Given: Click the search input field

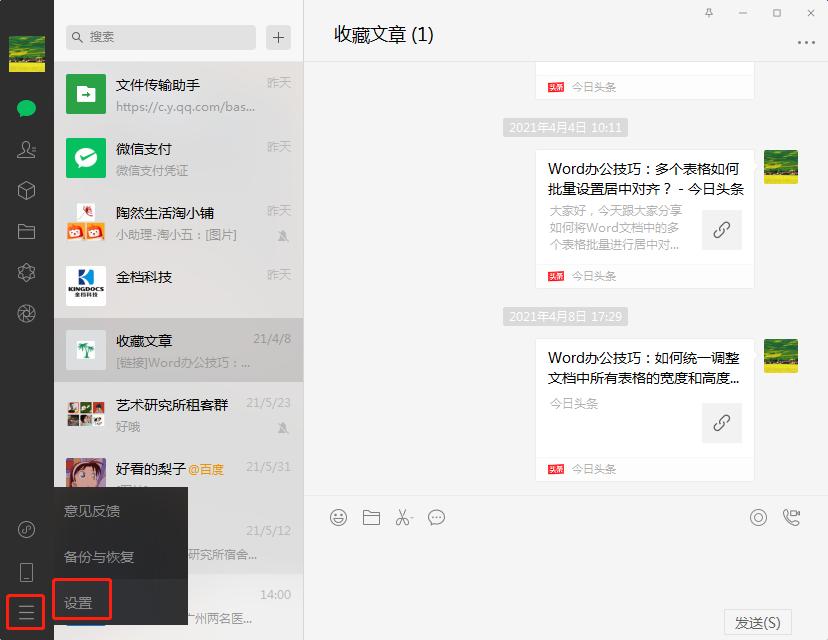Looking at the screenshot, I should point(159,37).
